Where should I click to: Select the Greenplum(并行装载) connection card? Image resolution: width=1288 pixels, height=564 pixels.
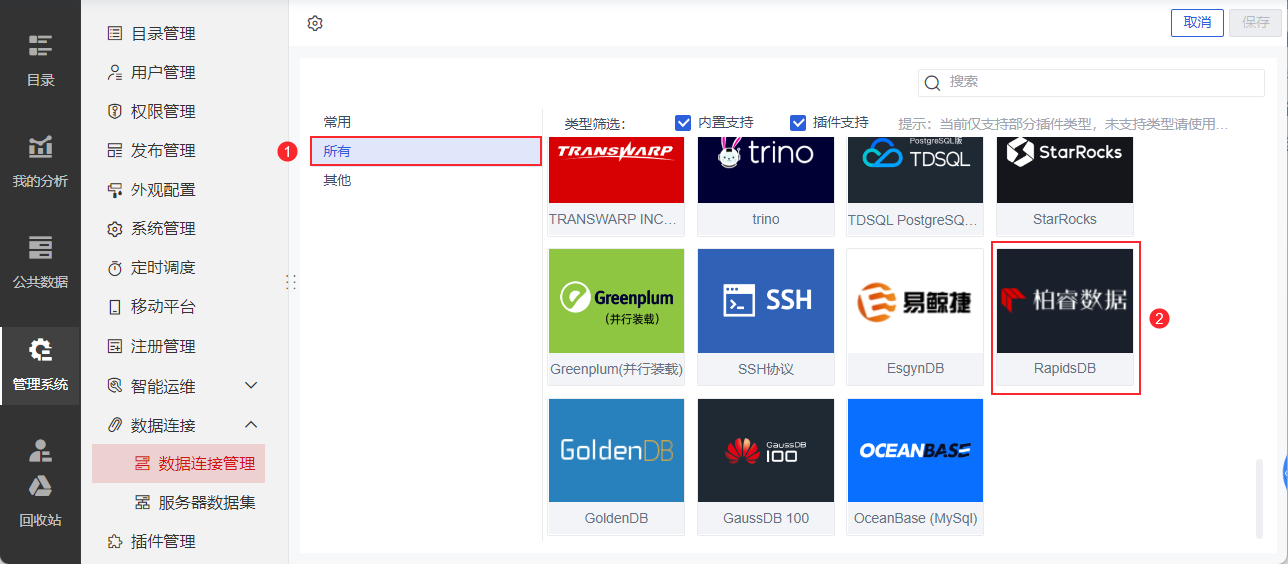coord(616,317)
